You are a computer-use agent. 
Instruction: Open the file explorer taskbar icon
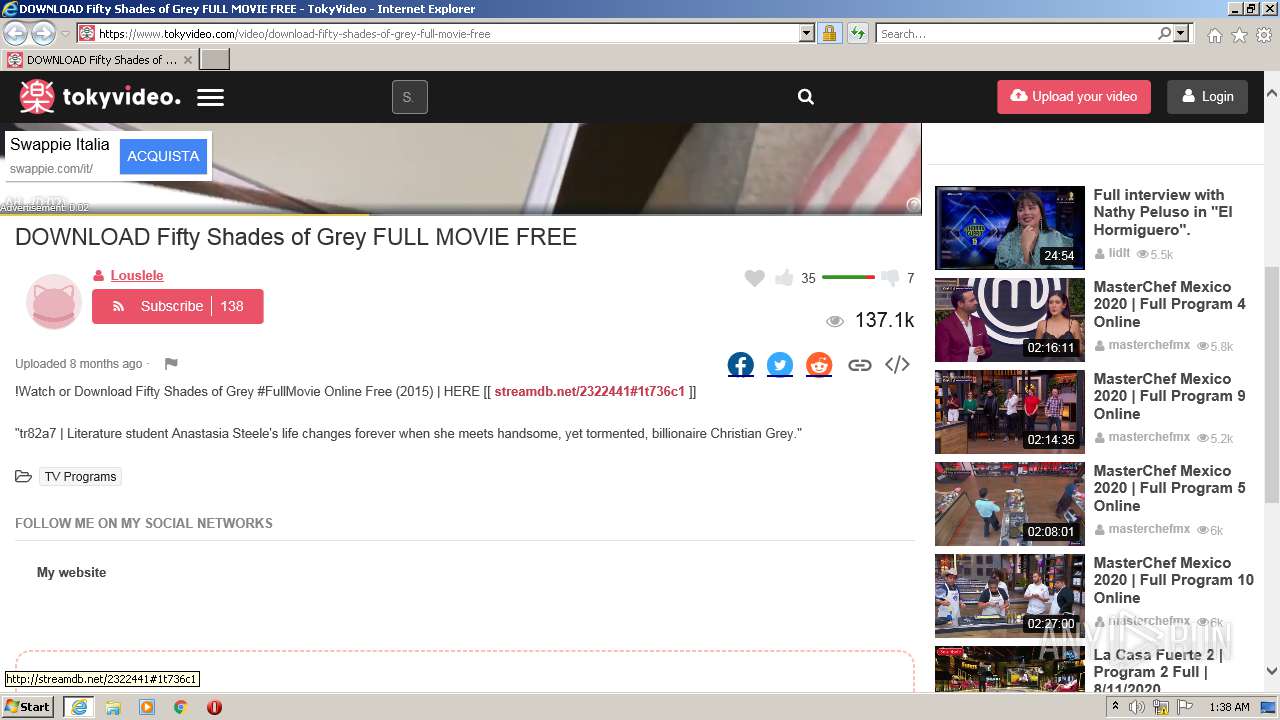(x=113, y=707)
